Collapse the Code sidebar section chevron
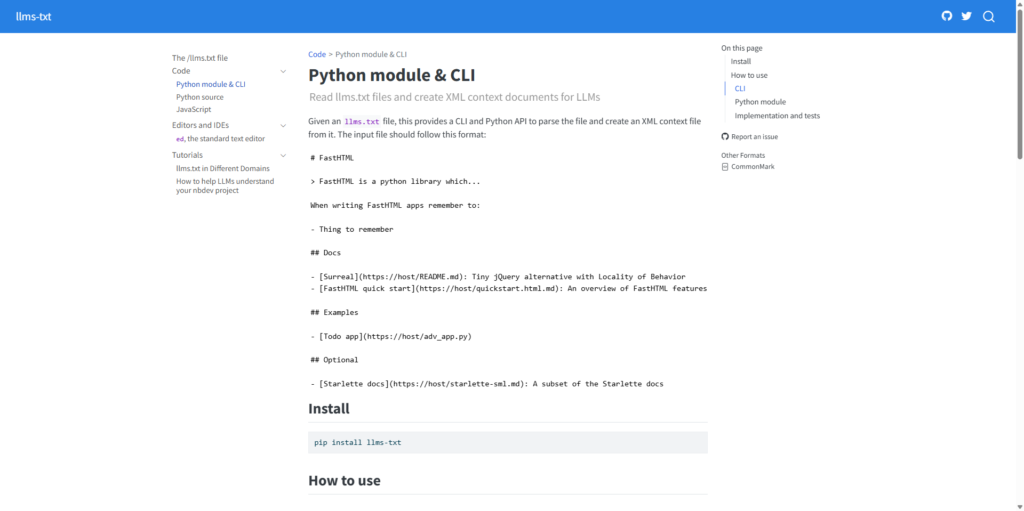1024x511 pixels. click(283, 71)
